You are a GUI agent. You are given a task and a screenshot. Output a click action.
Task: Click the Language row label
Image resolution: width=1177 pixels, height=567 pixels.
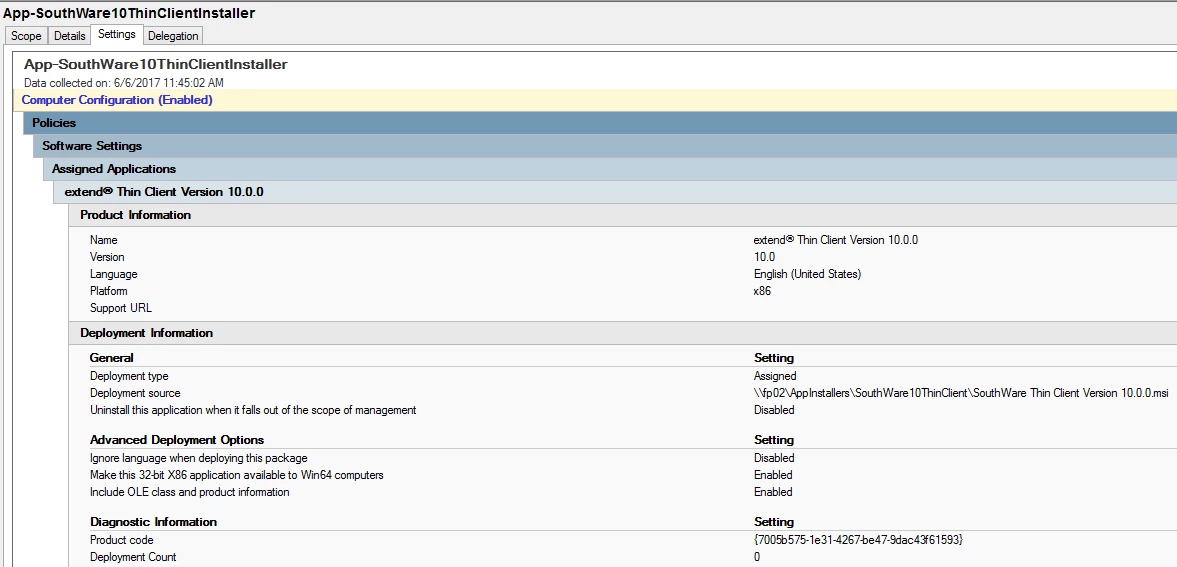click(113, 274)
